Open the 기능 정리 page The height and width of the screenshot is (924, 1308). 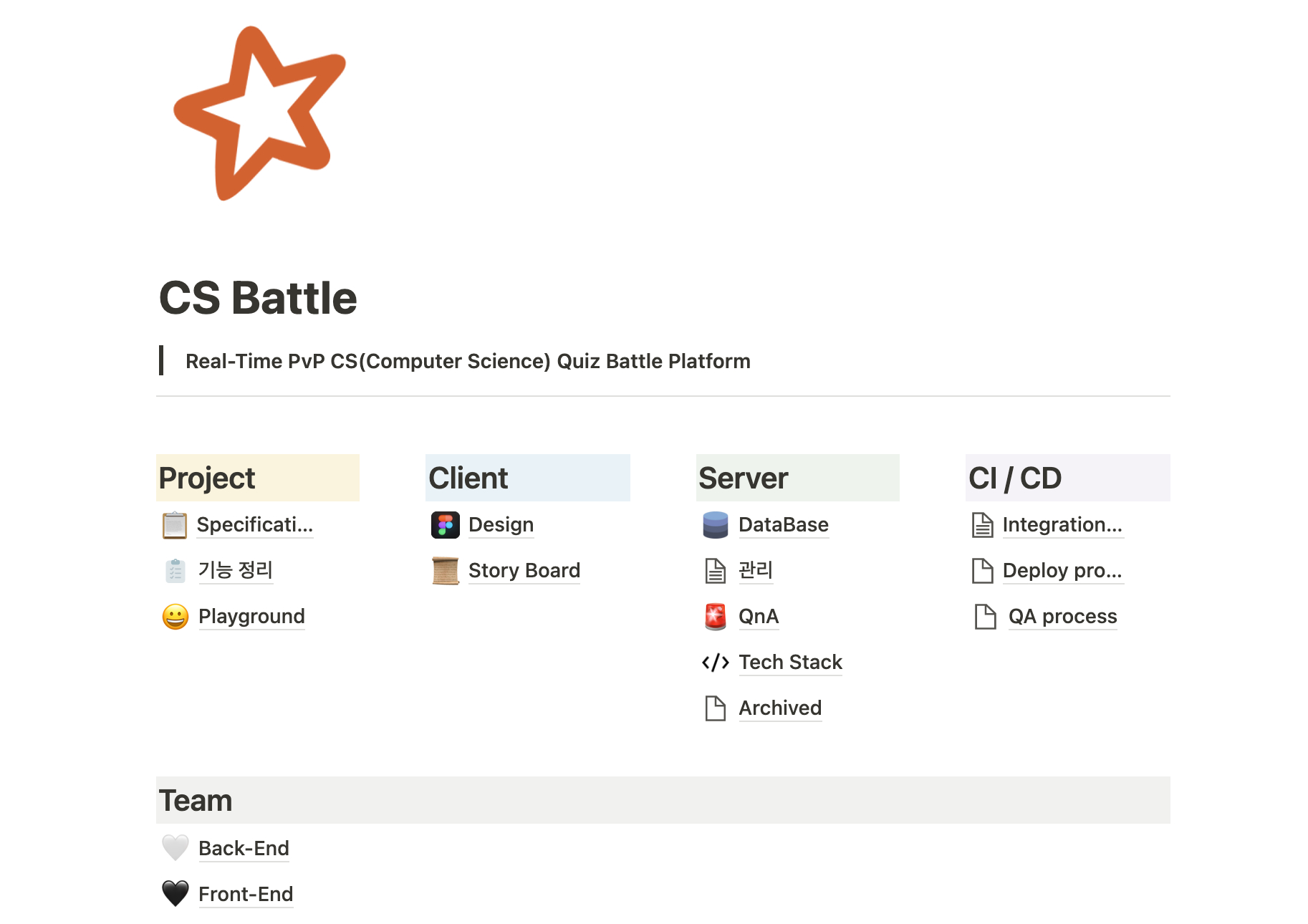point(235,570)
